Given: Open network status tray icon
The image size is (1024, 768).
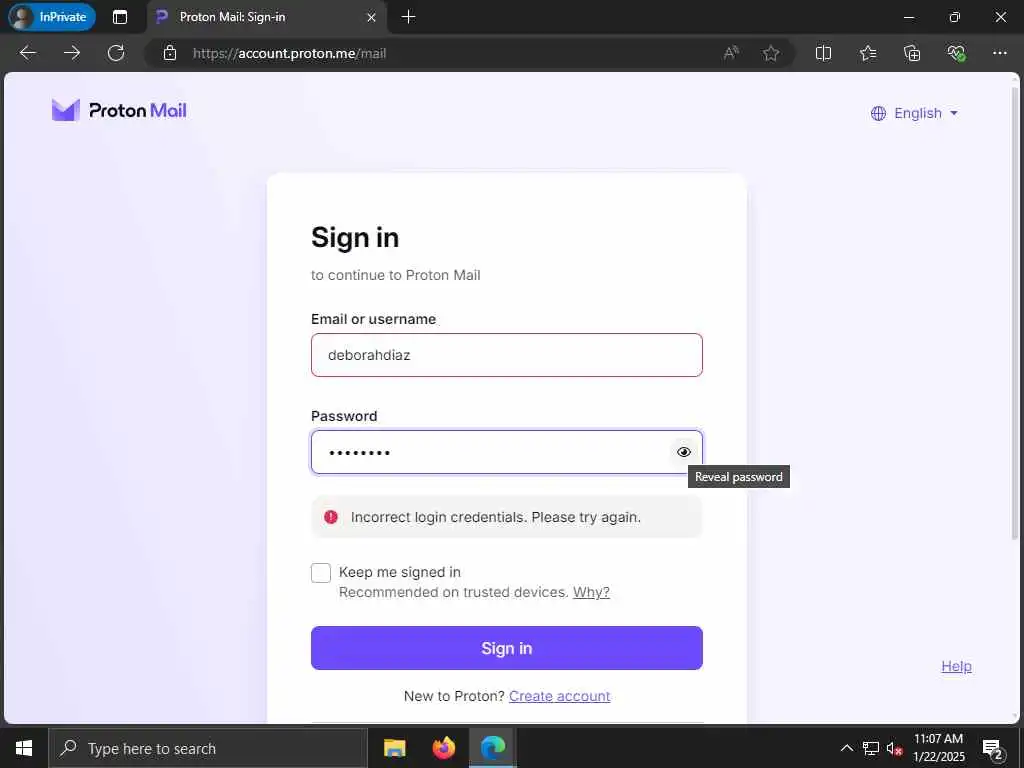Looking at the screenshot, I should pos(871,748).
